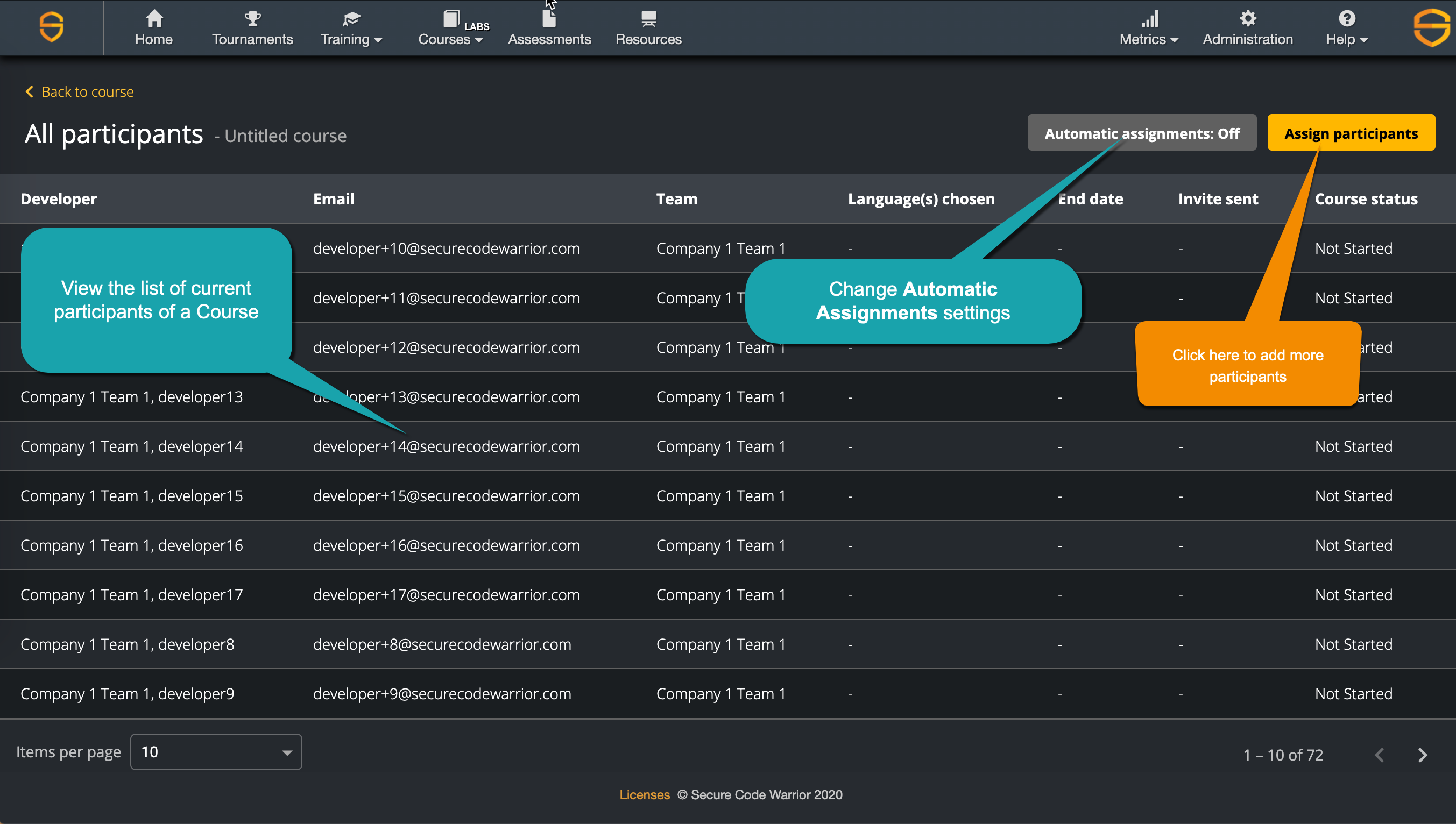Click the profile shield logo at top right
The height and width of the screenshot is (824, 1456).
[1432, 27]
